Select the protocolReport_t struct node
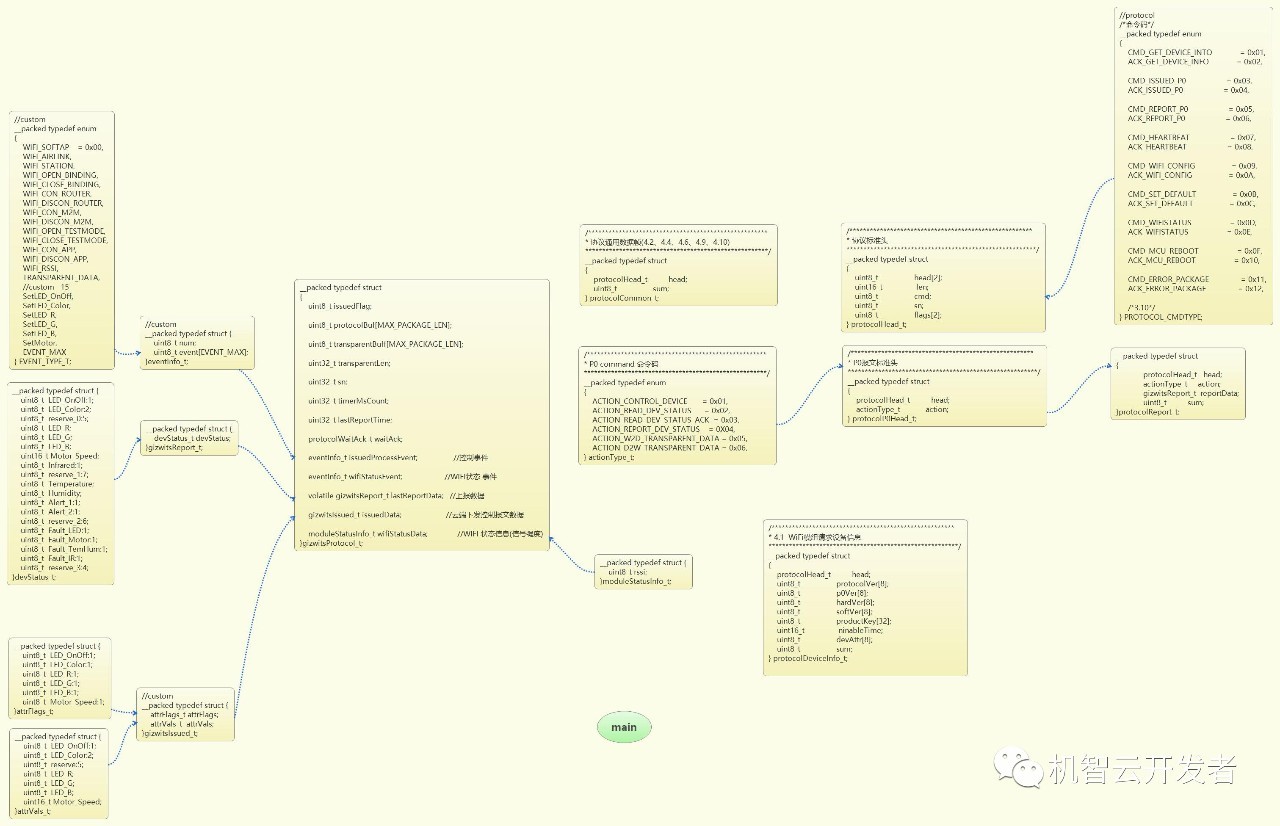 click(x=1178, y=384)
